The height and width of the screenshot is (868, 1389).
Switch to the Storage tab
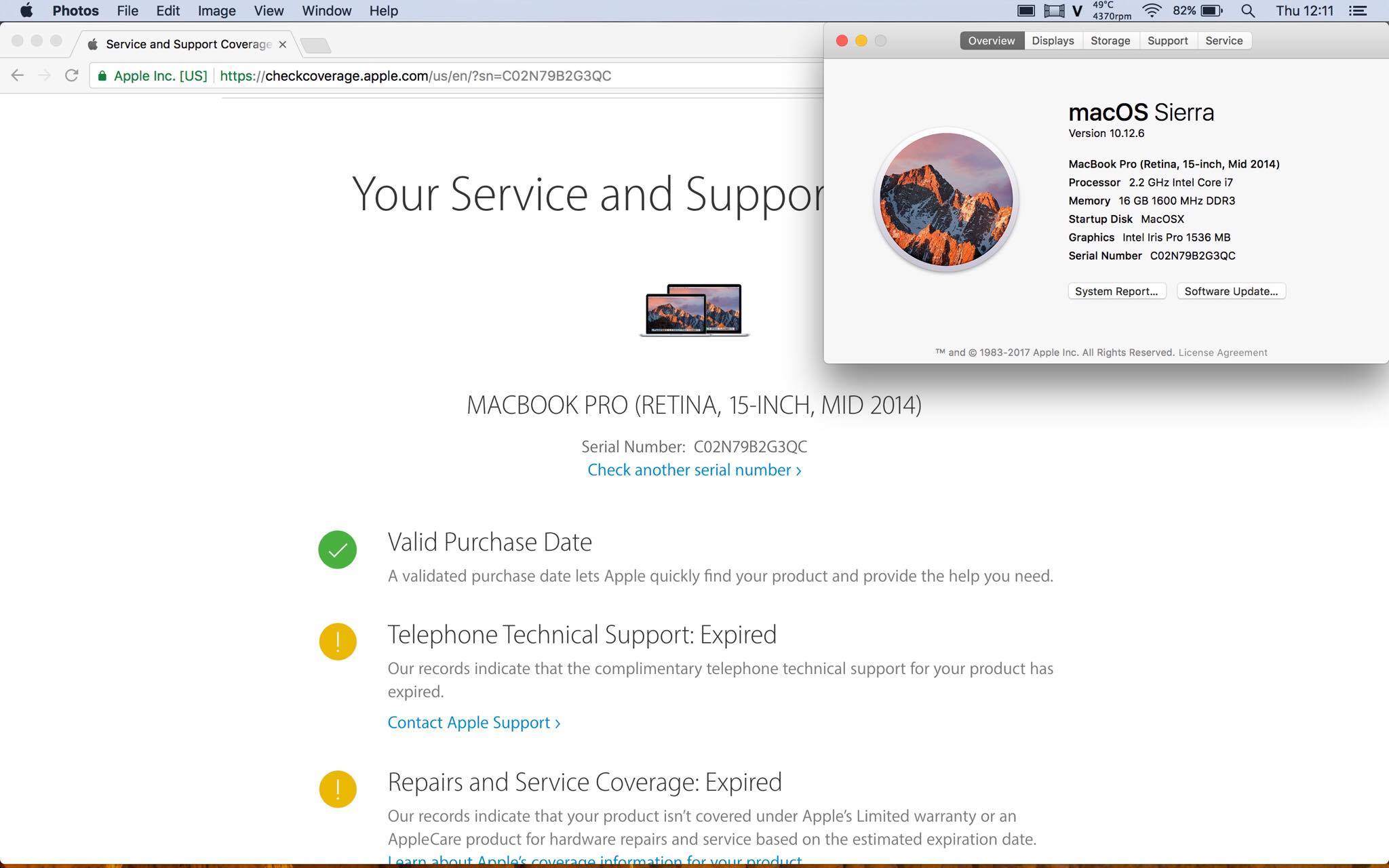(1110, 41)
